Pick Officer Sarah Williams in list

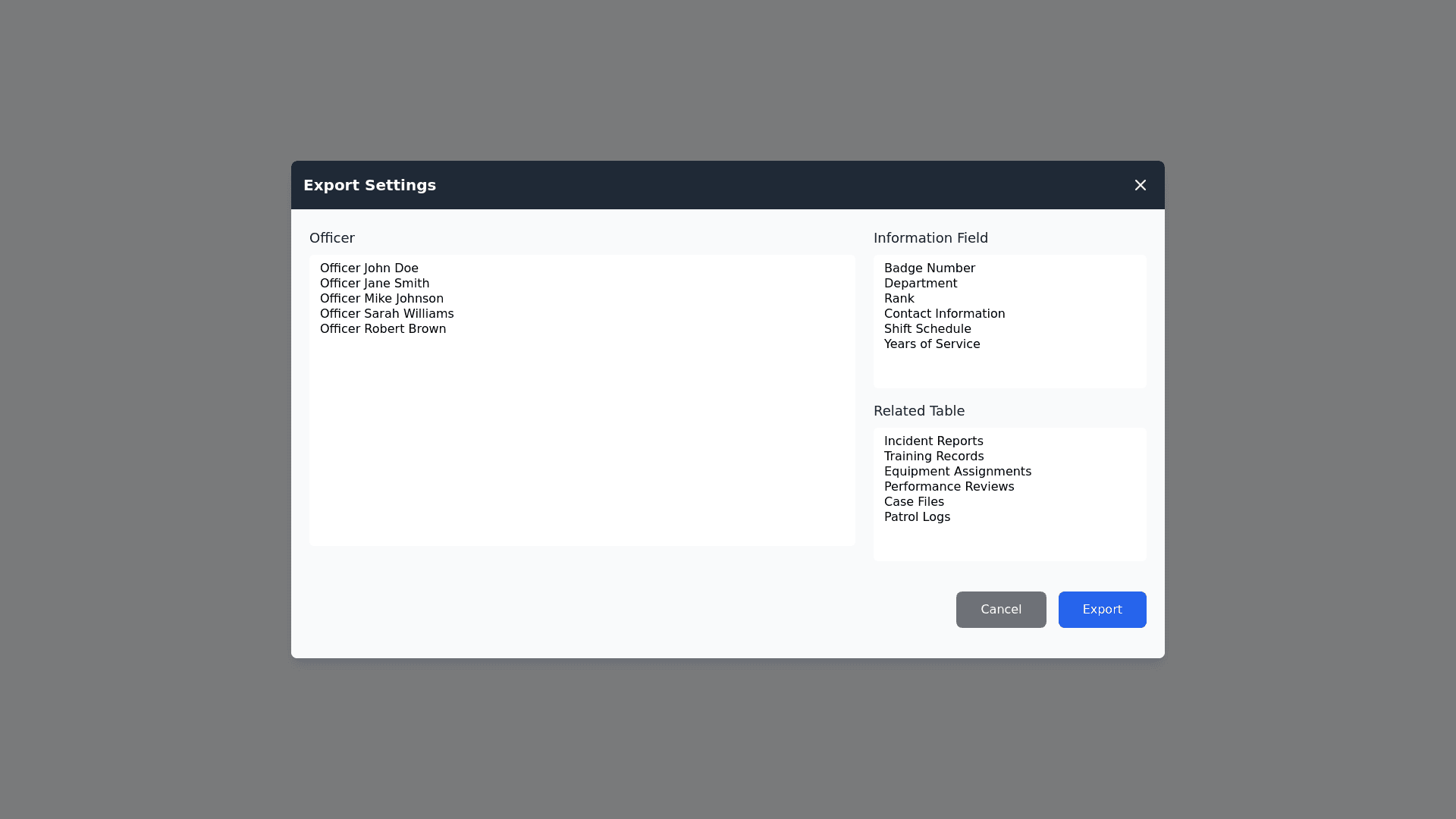pyautogui.click(x=387, y=314)
